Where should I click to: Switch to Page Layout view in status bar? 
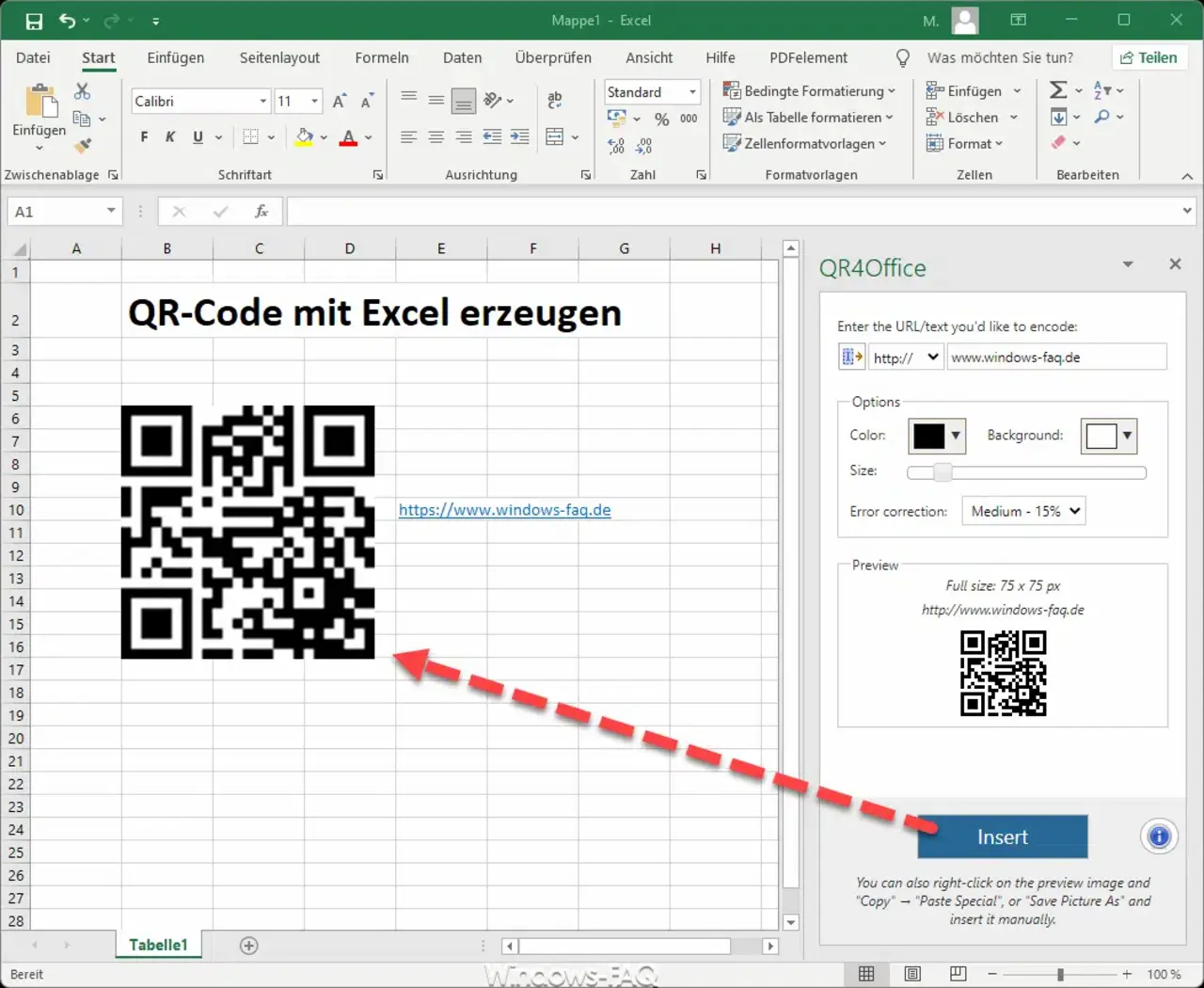(912, 974)
